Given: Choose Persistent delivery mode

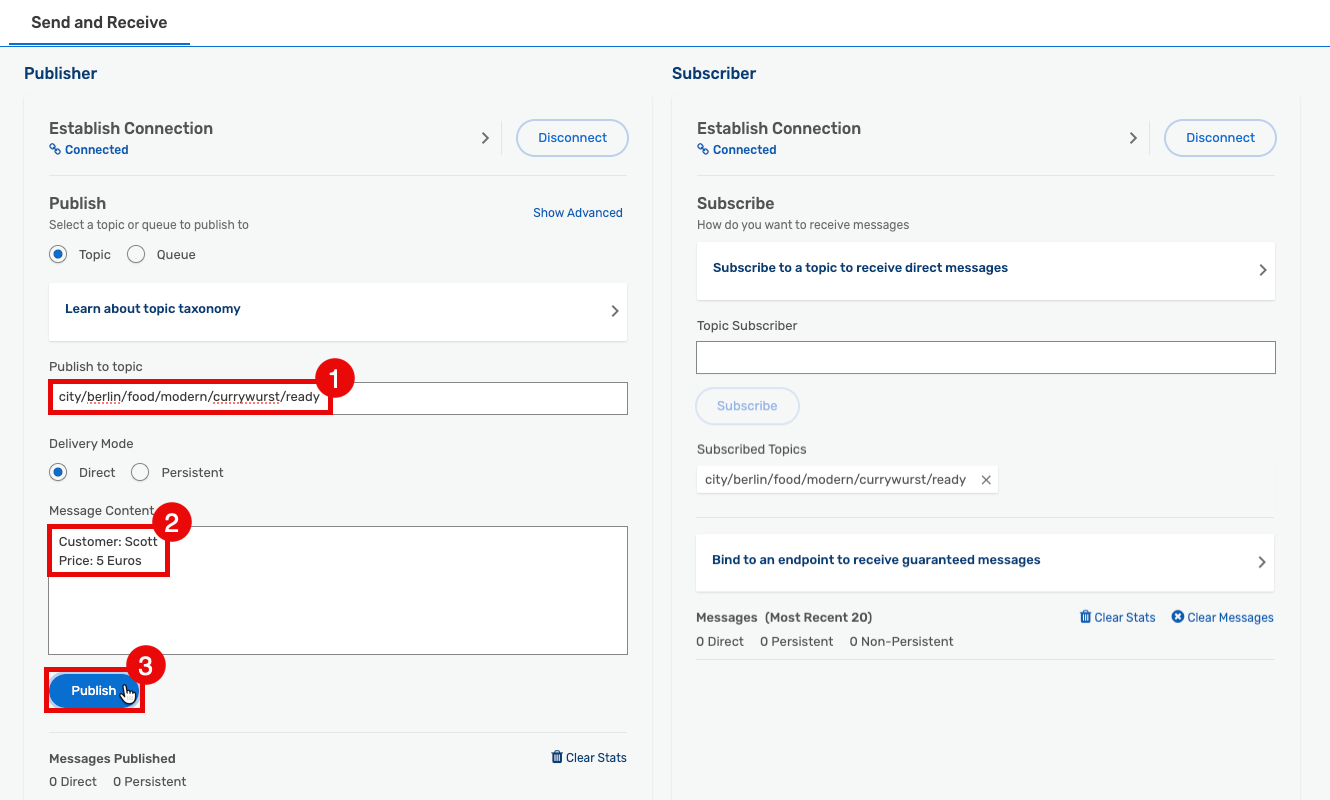Looking at the screenshot, I should [140, 472].
